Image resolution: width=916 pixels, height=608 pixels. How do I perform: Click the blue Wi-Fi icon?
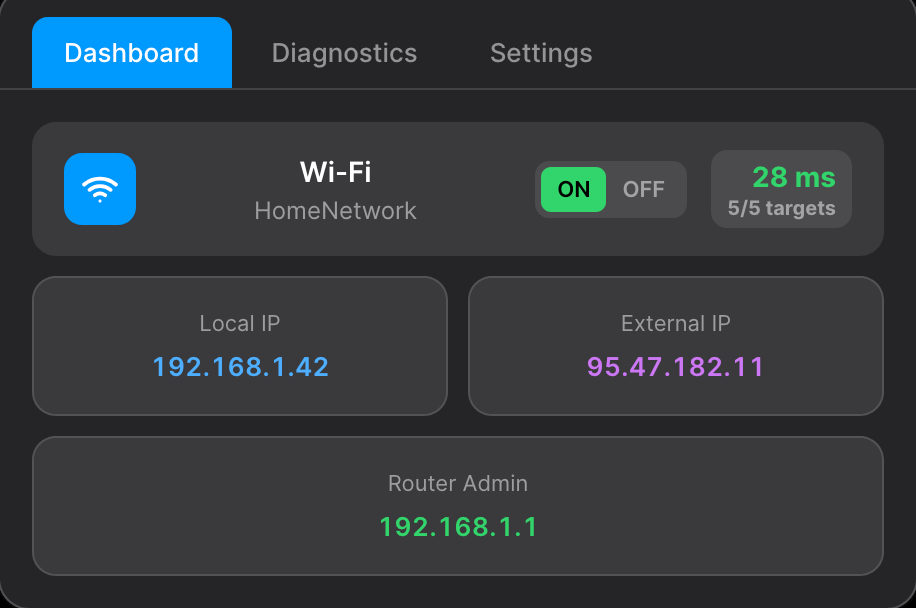(100, 189)
